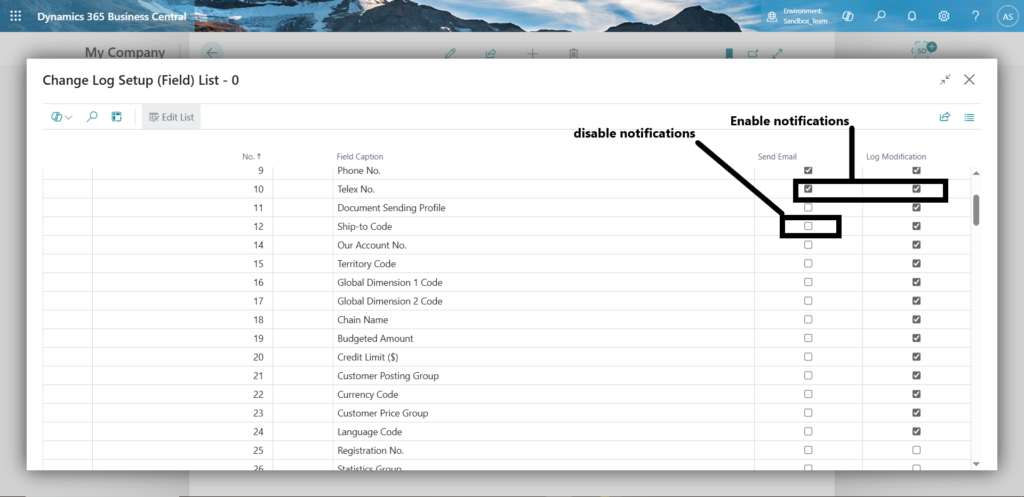Open the app launcher waffle menu
1024x497 pixels.
pos(15,16)
